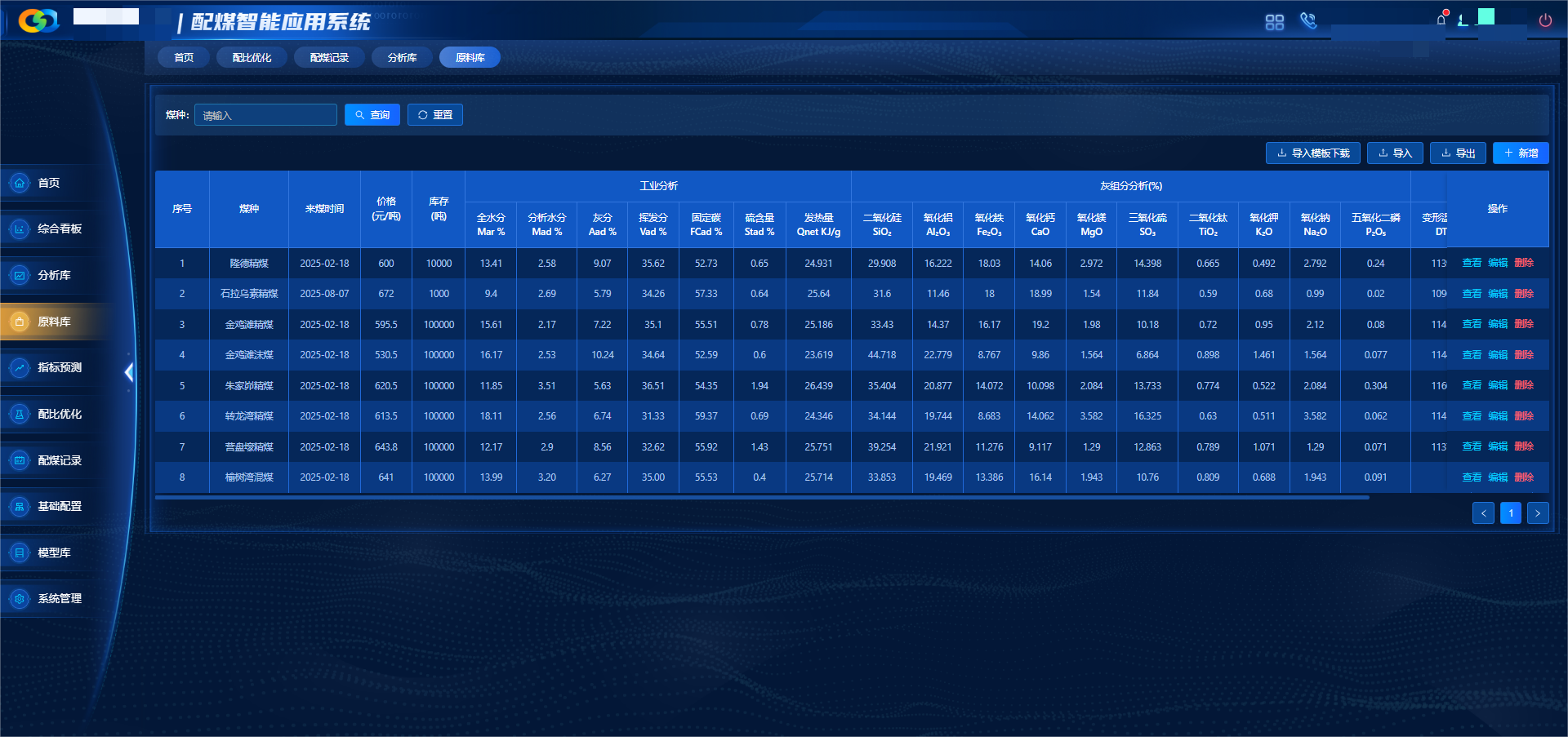Click 导入模板下载 button
The width and height of the screenshot is (1568, 737).
pos(1312,153)
